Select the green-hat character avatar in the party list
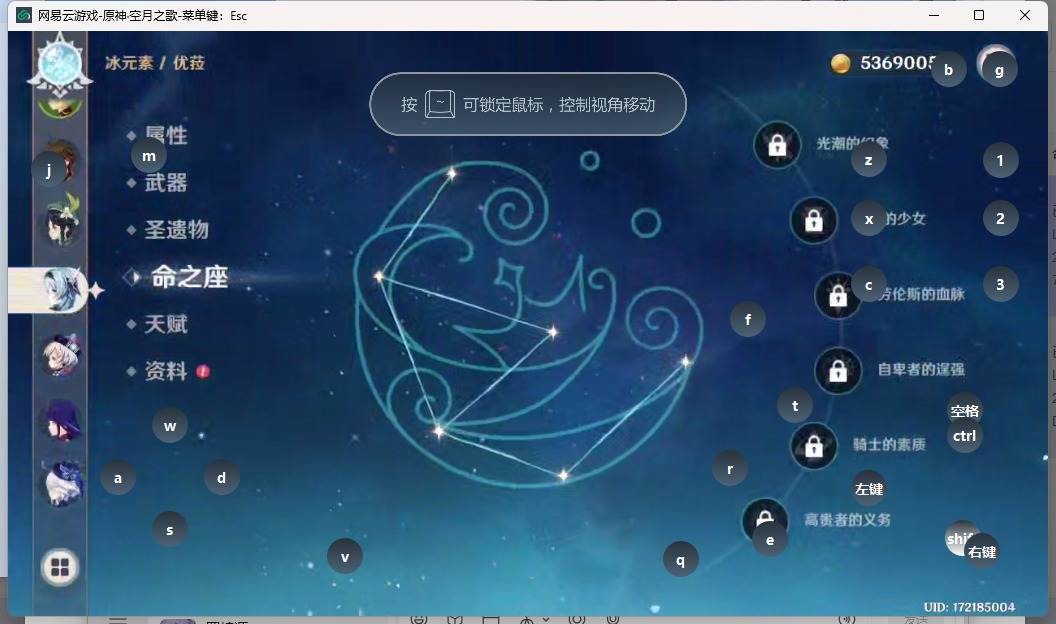 [x=61, y=220]
